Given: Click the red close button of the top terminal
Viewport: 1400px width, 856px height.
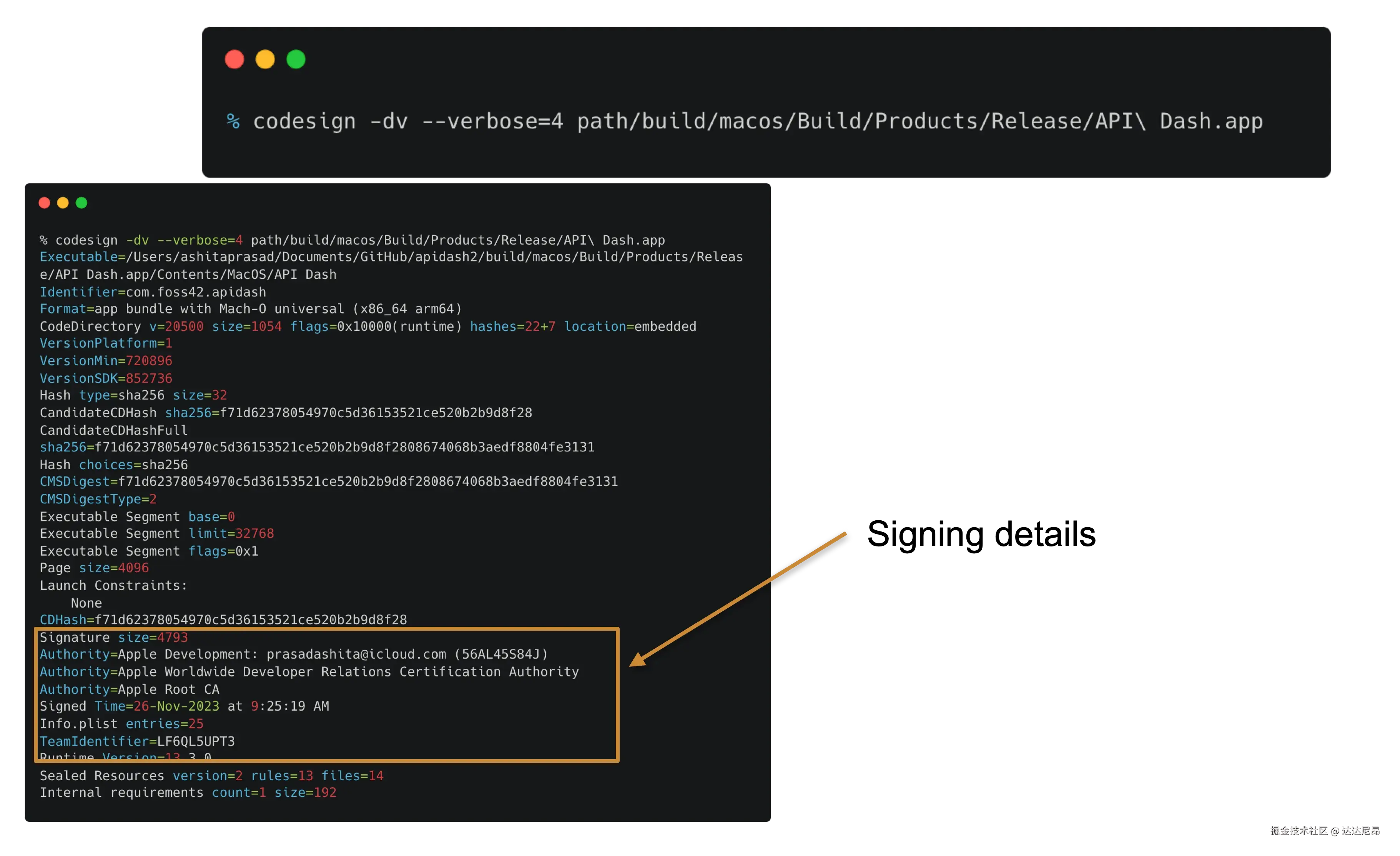Looking at the screenshot, I should pos(234,59).
